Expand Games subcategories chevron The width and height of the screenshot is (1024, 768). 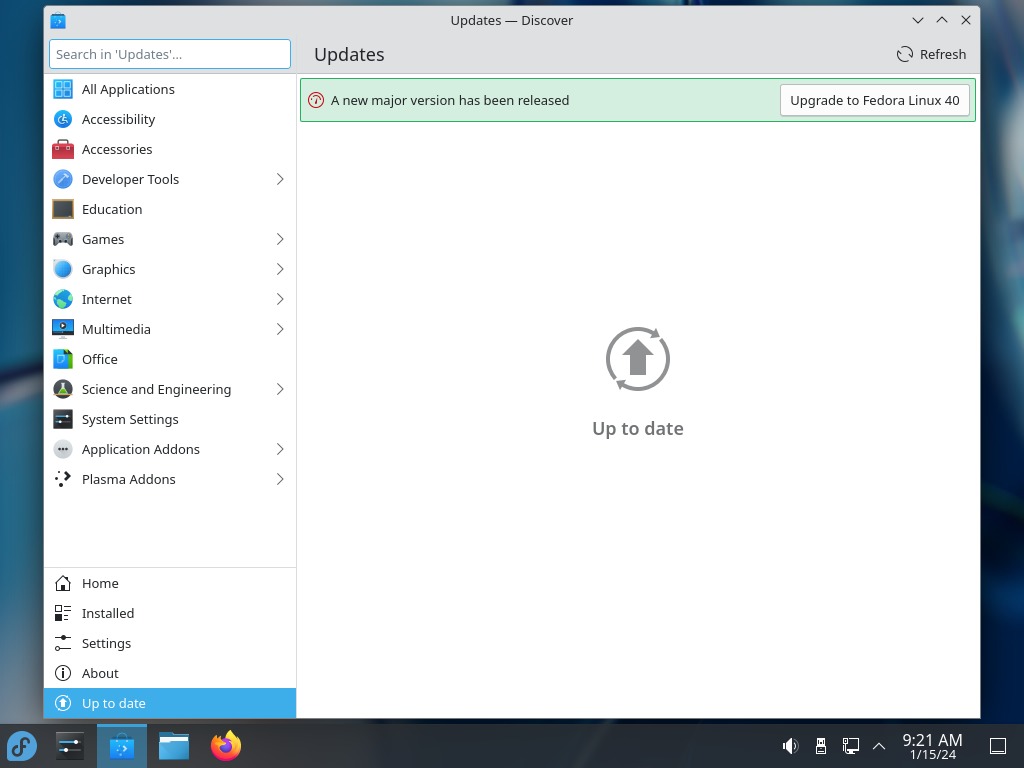click(x=280, y=240)
